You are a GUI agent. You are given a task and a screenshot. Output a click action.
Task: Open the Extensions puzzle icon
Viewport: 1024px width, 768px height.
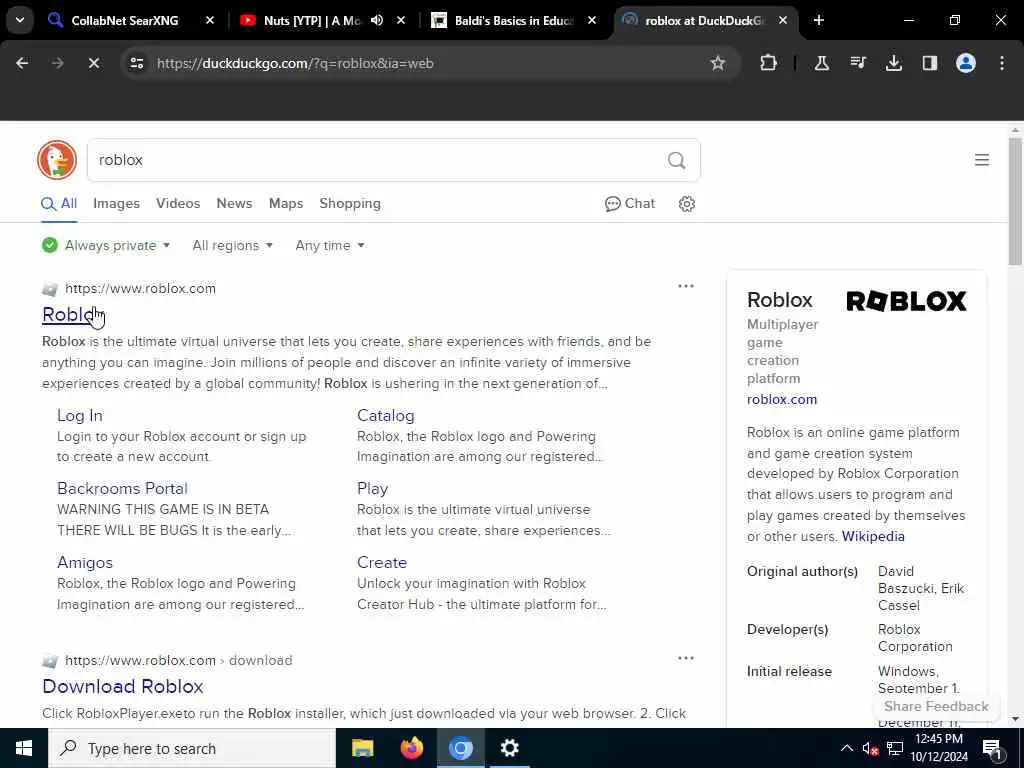tap(769, 63)
